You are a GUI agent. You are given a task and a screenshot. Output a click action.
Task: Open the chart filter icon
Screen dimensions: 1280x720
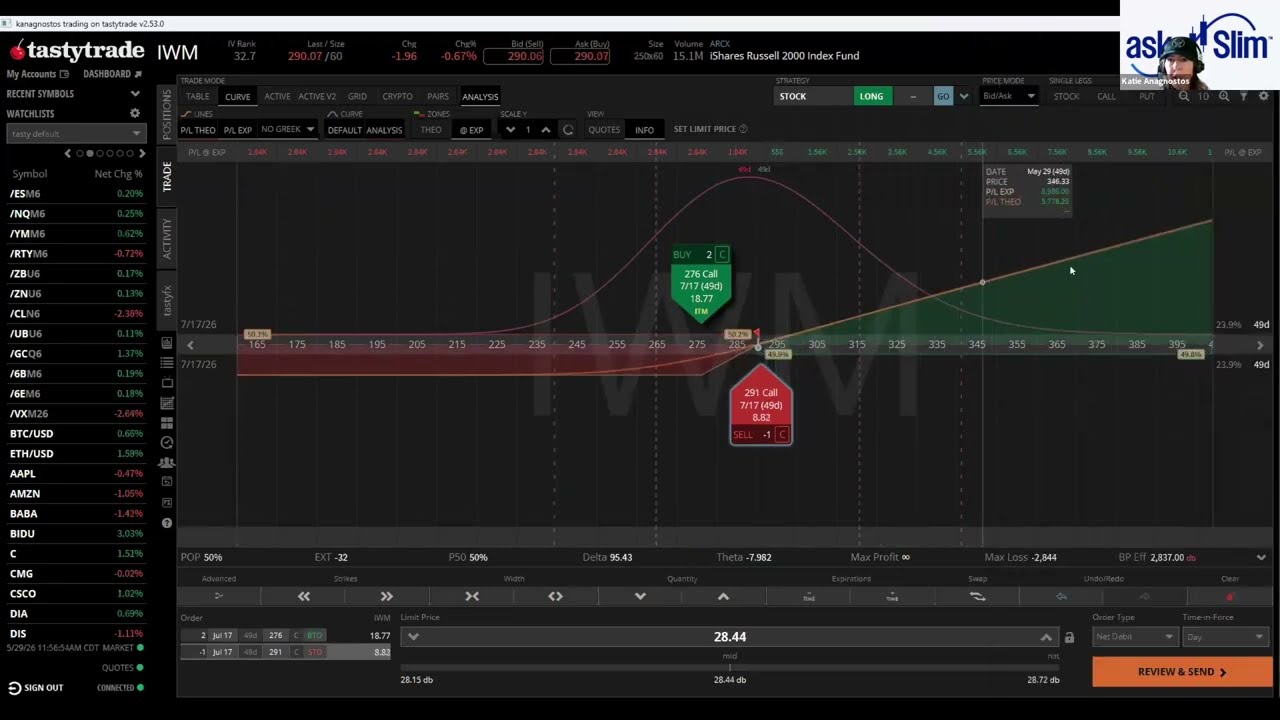coord(1244,96)
